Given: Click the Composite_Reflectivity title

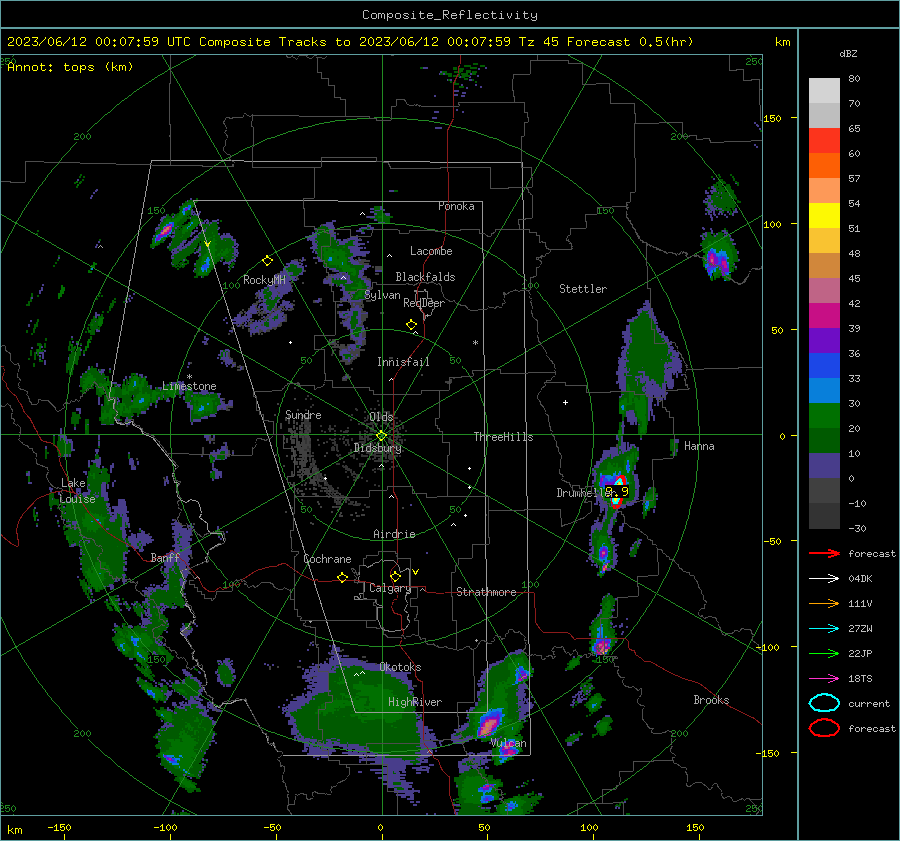Looking at the screenshot, I should click(x=449, y=15).
